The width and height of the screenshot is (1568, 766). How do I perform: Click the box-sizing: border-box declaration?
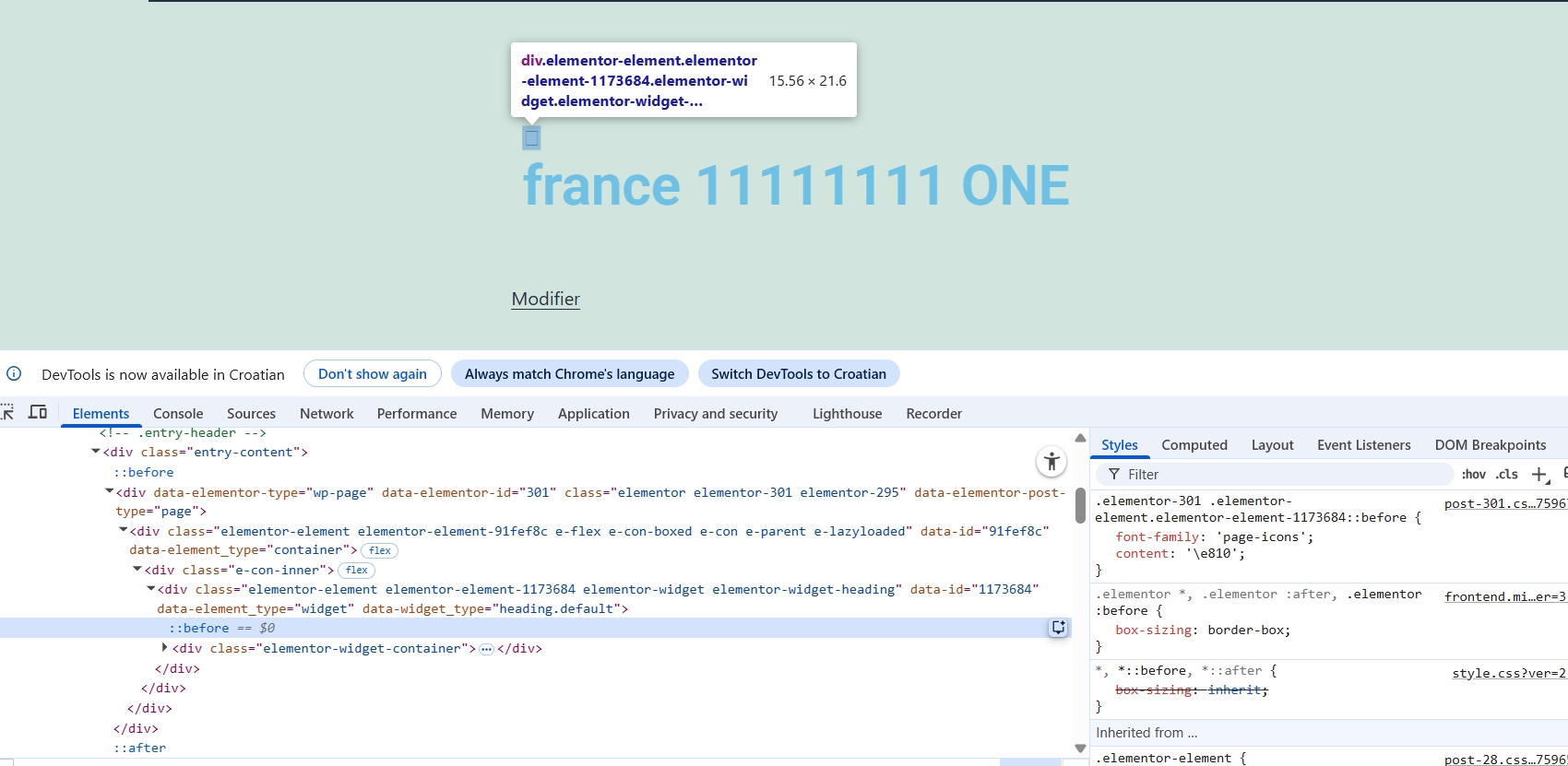click(x=1203, y=630)
